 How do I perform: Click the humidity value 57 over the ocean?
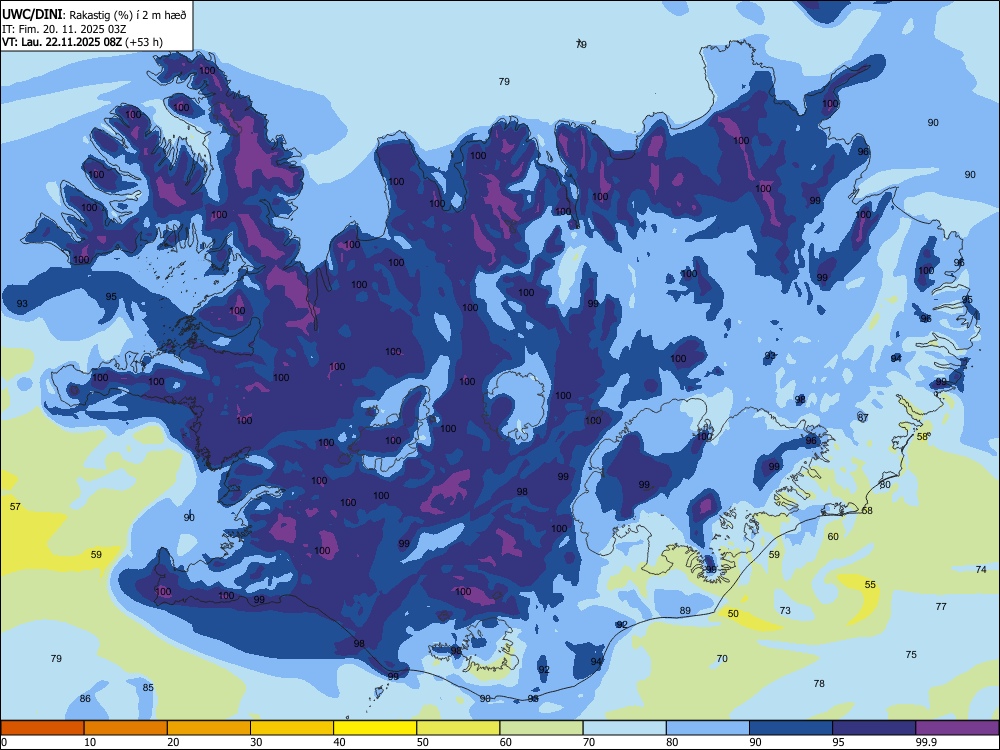[15, 506]
